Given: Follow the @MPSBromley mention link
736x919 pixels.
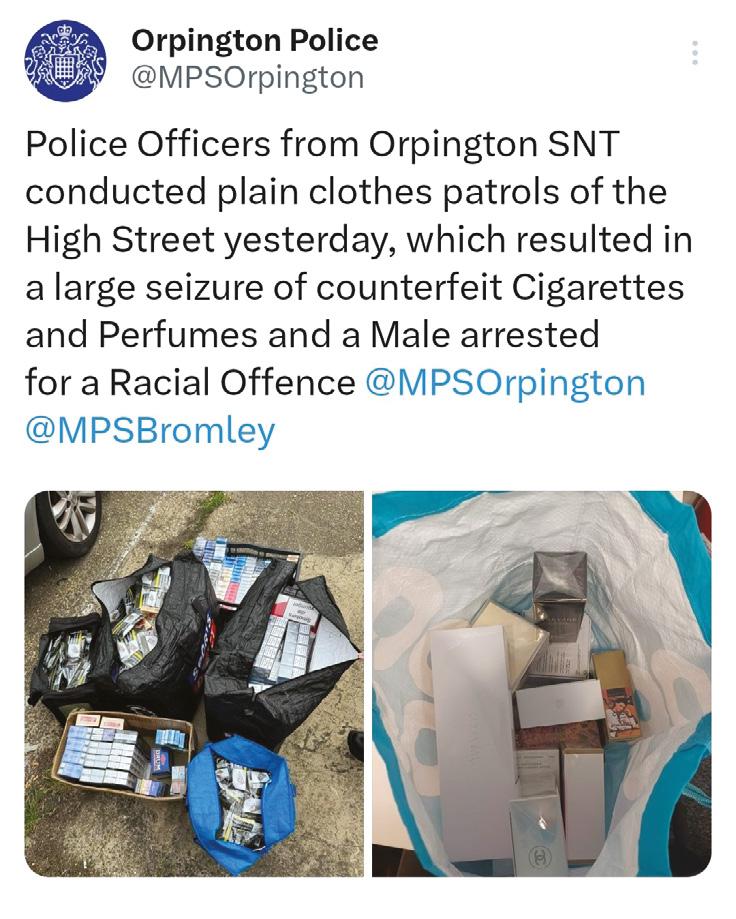Looking at the screenshot, I should point(150,431).
